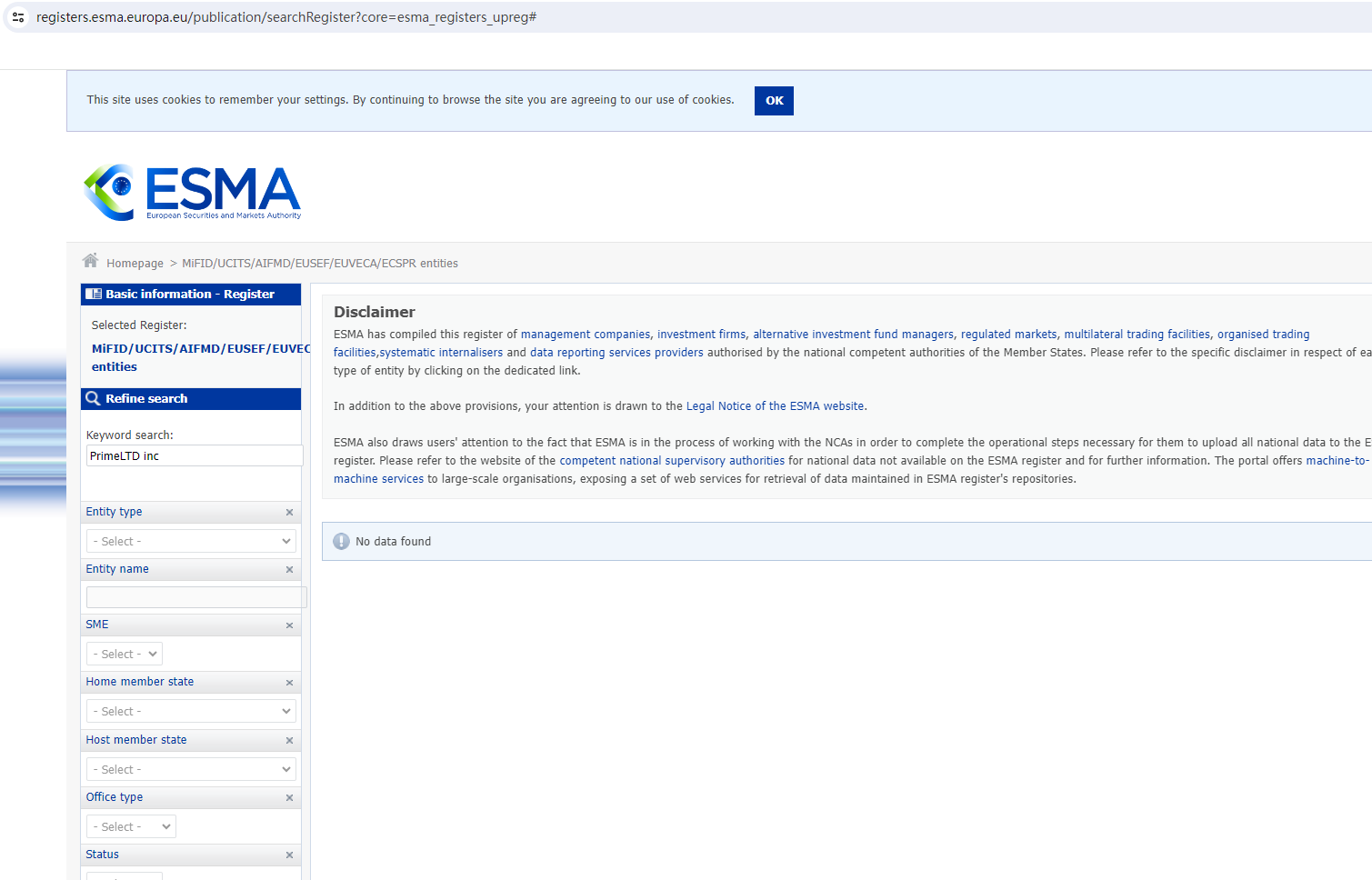Click the site info icon in address bar
Viewport: 1372px width, 880px height.
click(x=18, y=17)
